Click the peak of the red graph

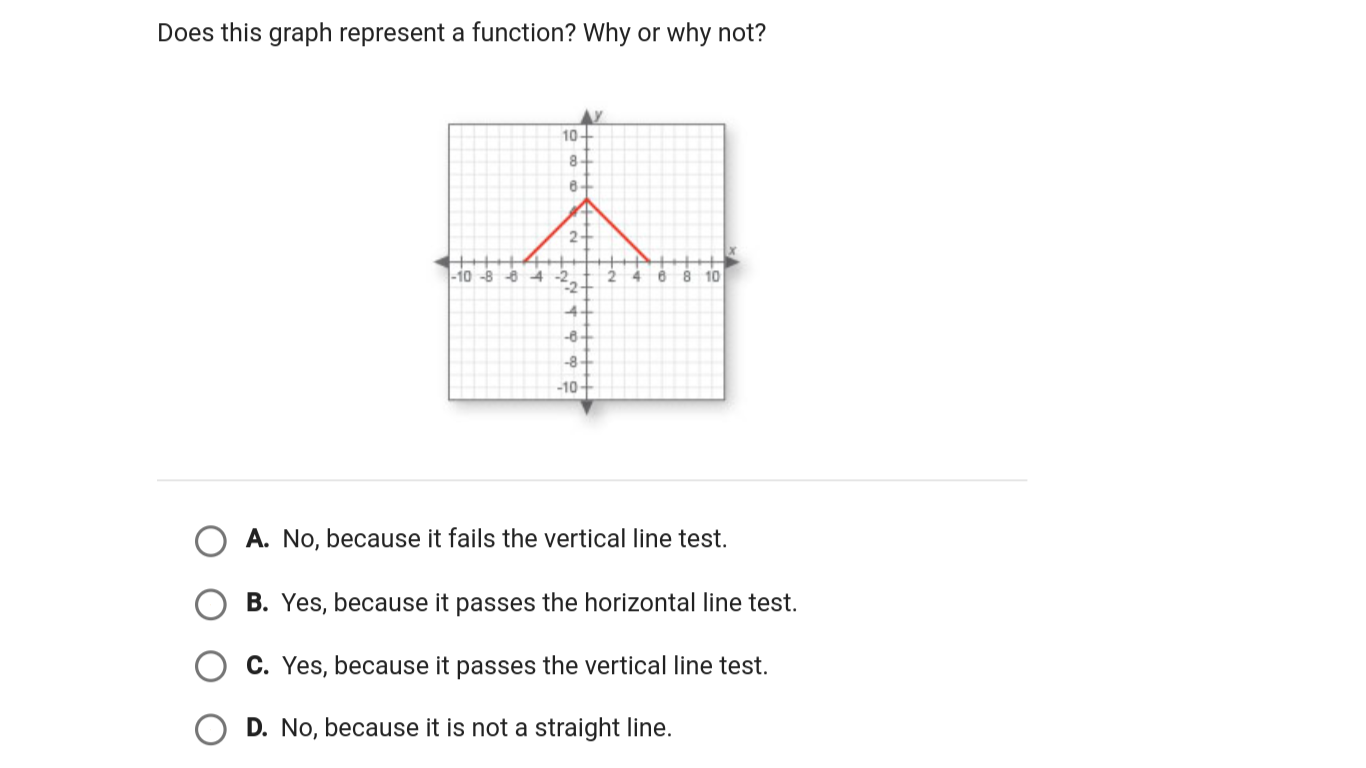587,199
